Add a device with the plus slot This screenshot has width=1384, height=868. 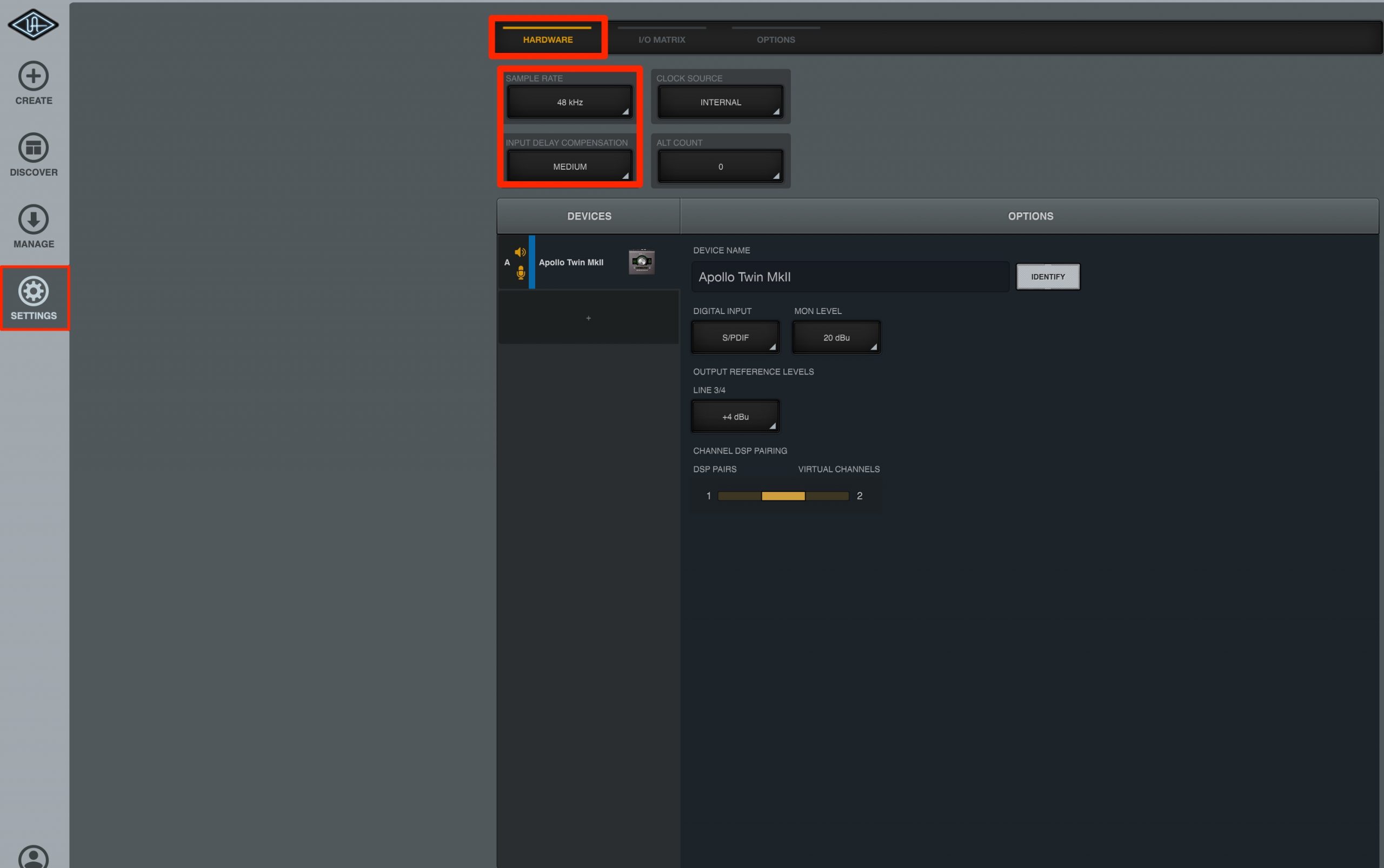point(588,317)
